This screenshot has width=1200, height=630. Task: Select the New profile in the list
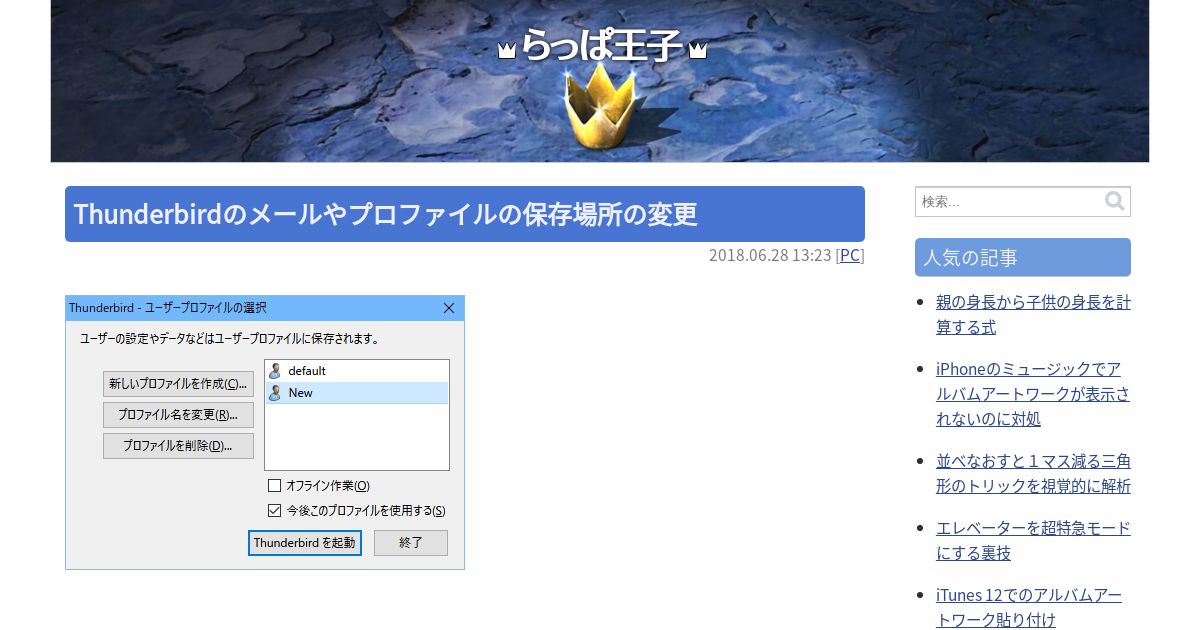[x=357, y=393]
